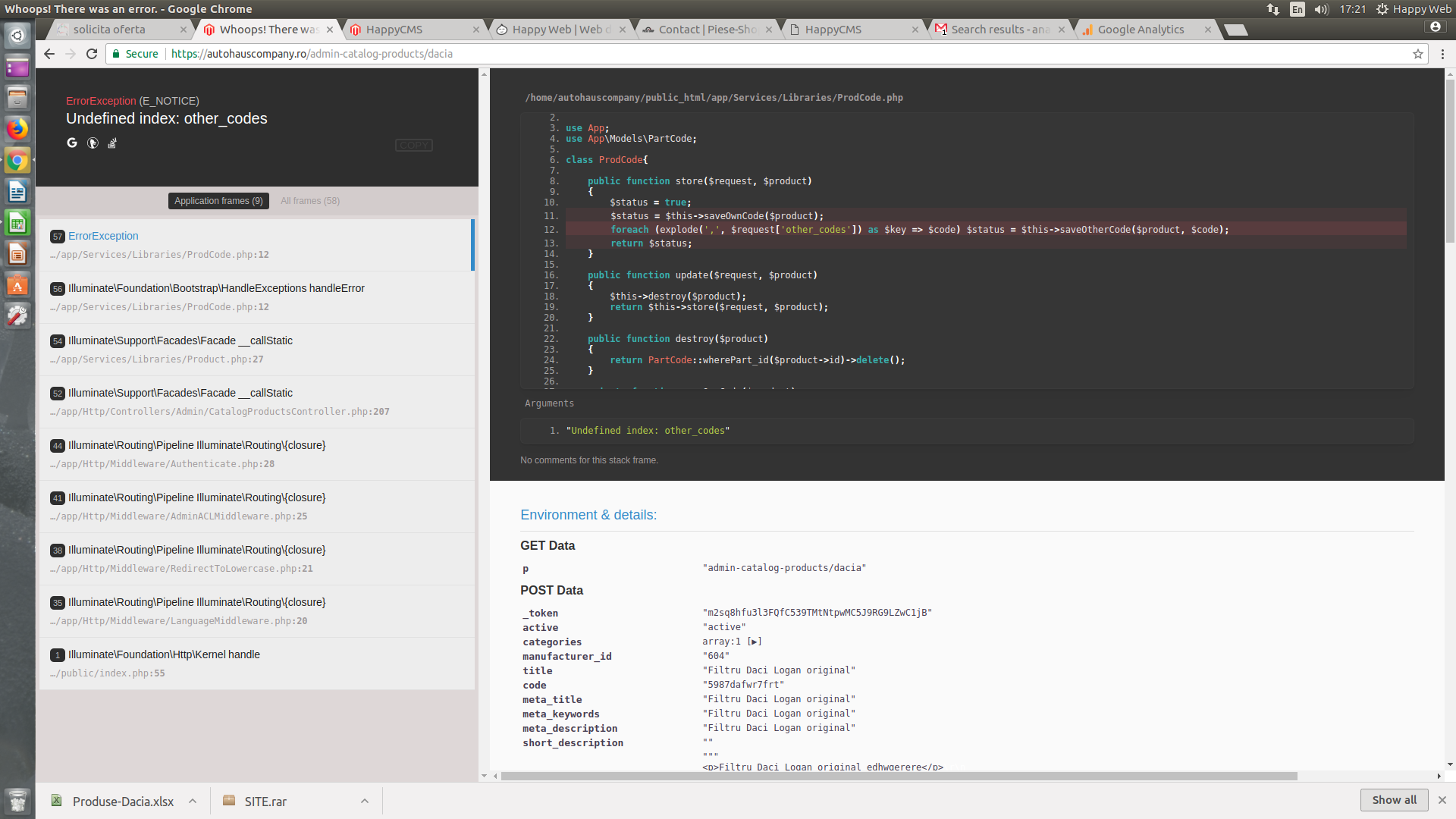Open the Files manager in the dock
This screenshot has height=819, width=1456.
[x=17, y=98]
